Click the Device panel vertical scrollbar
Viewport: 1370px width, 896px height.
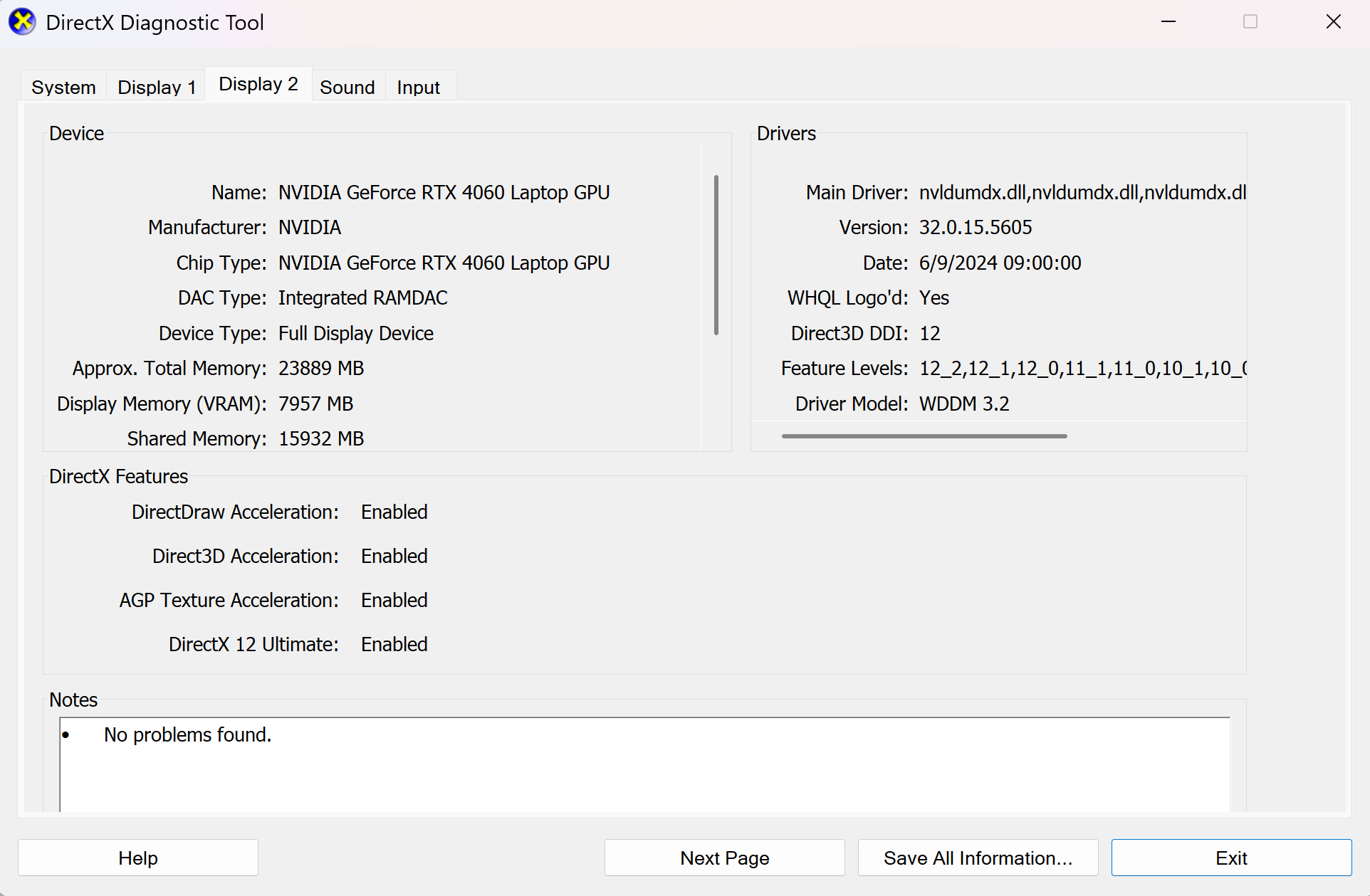(716, 255)
